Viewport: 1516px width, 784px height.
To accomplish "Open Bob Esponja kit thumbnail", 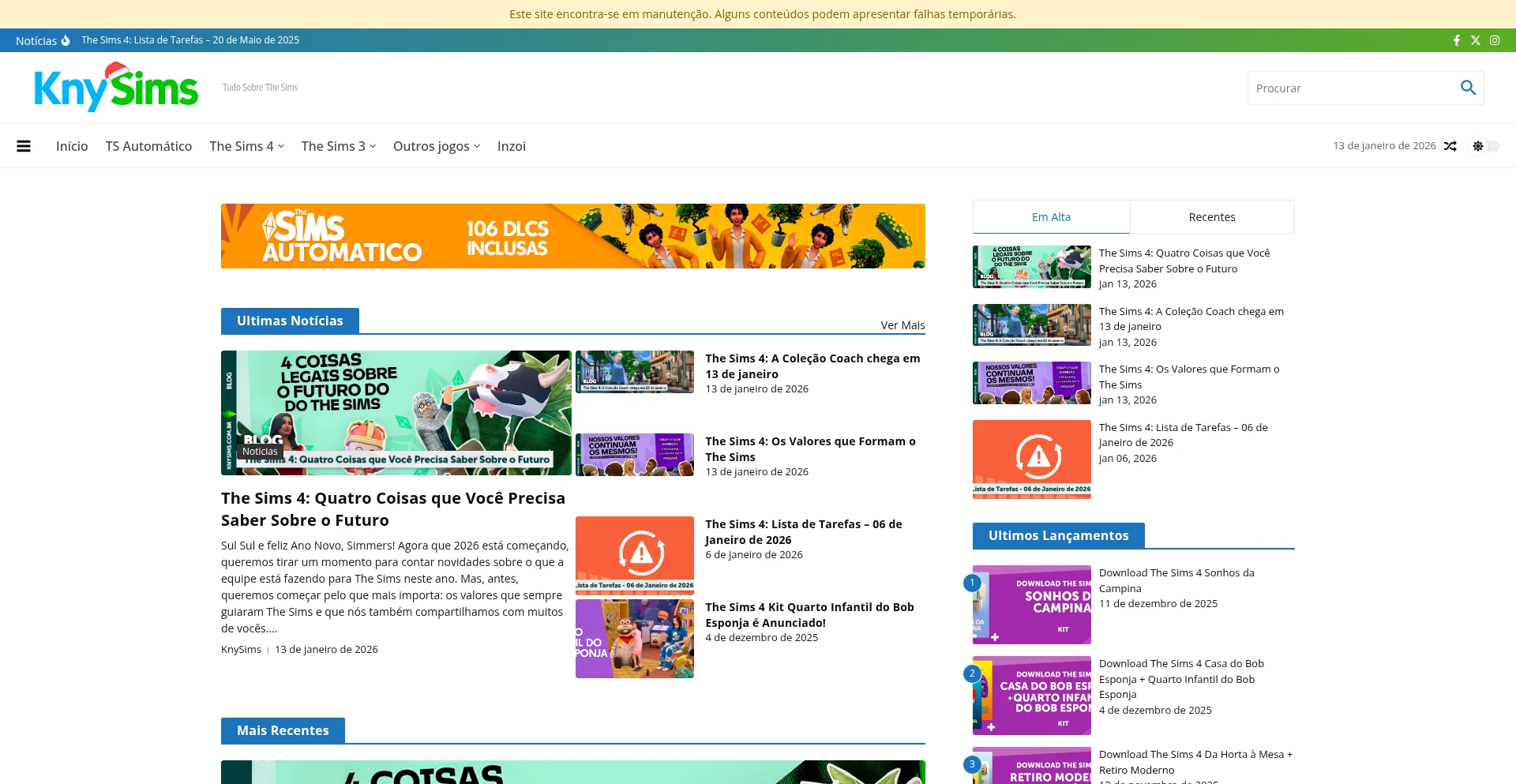I will pyautogui.click(x=635, y=639).
